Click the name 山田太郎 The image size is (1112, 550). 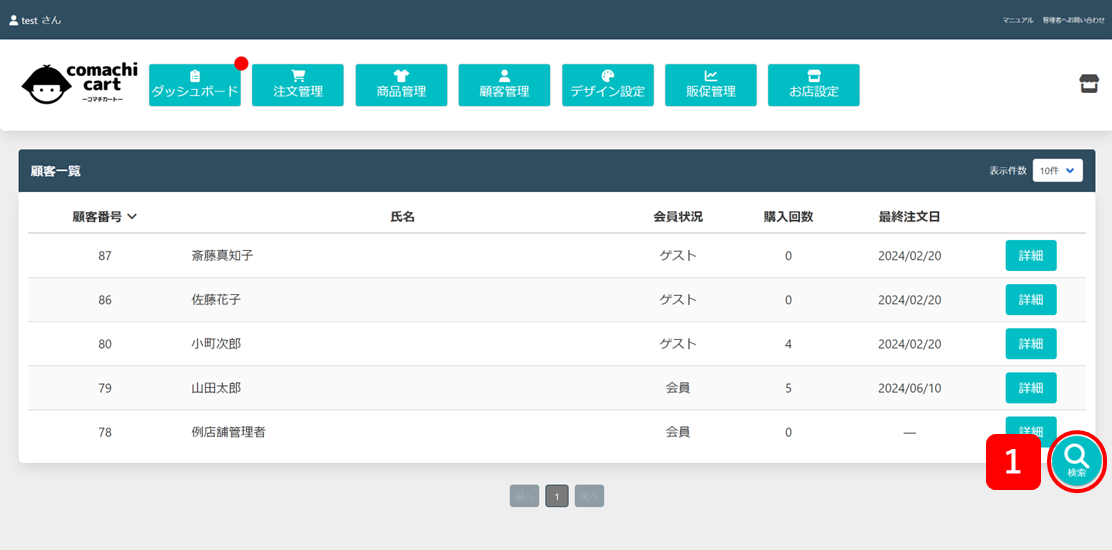click(216, 388)
